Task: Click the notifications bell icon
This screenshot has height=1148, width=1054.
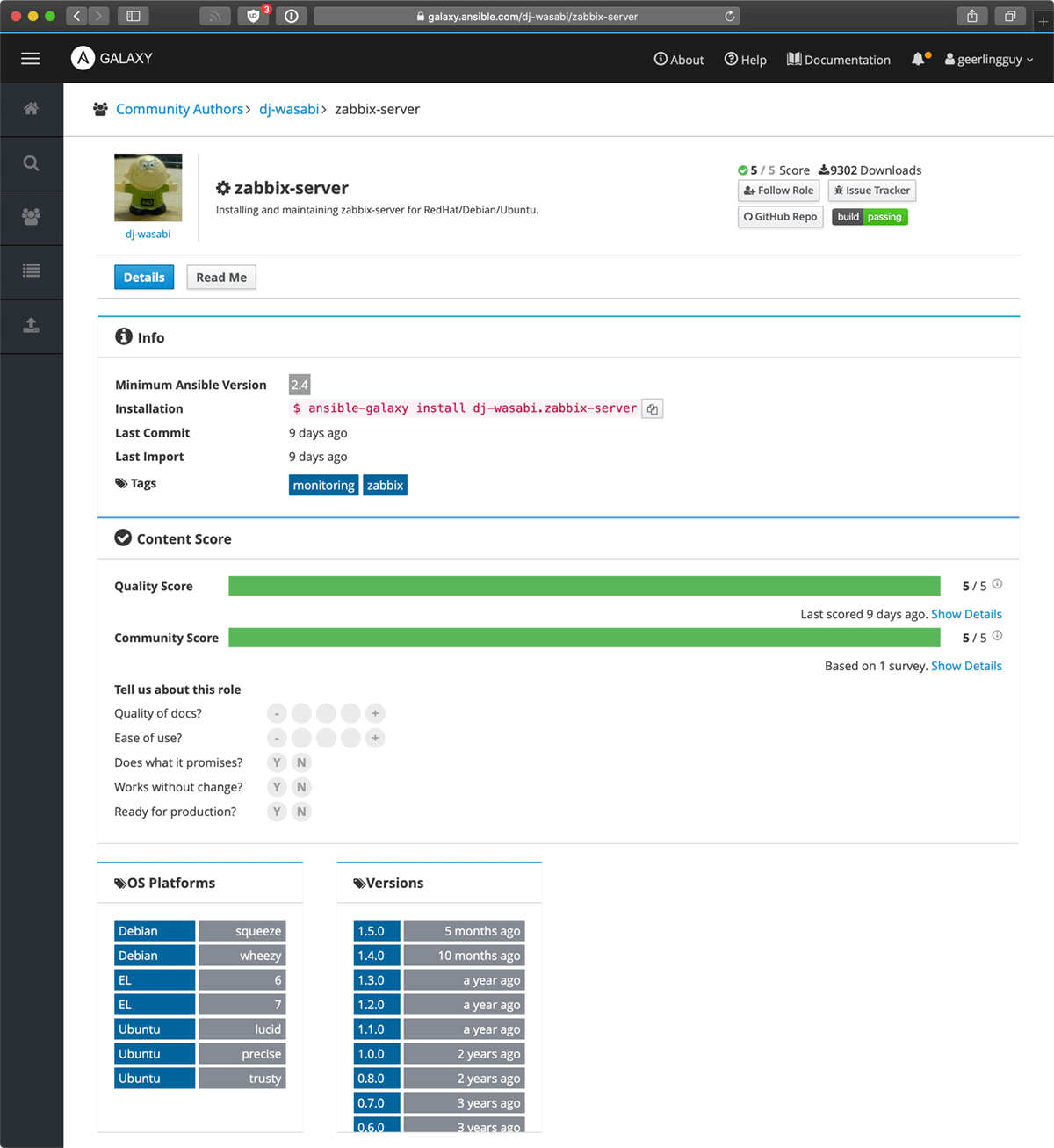Action: point(920,59)
